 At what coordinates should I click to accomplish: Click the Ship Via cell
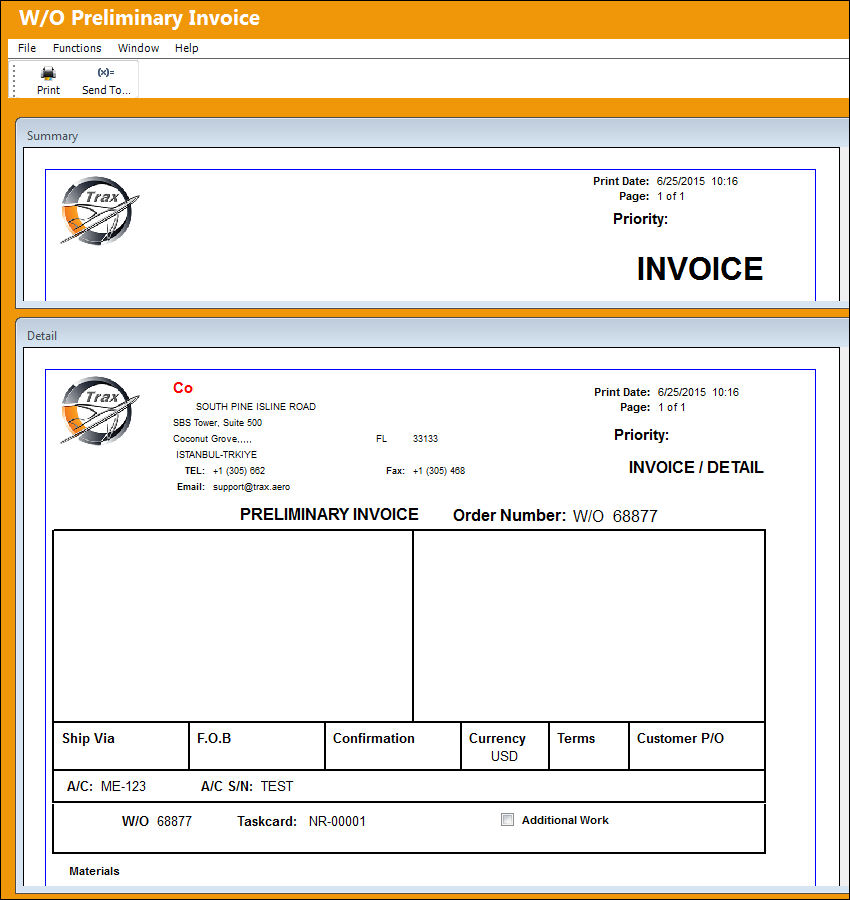tap(121, 746)
